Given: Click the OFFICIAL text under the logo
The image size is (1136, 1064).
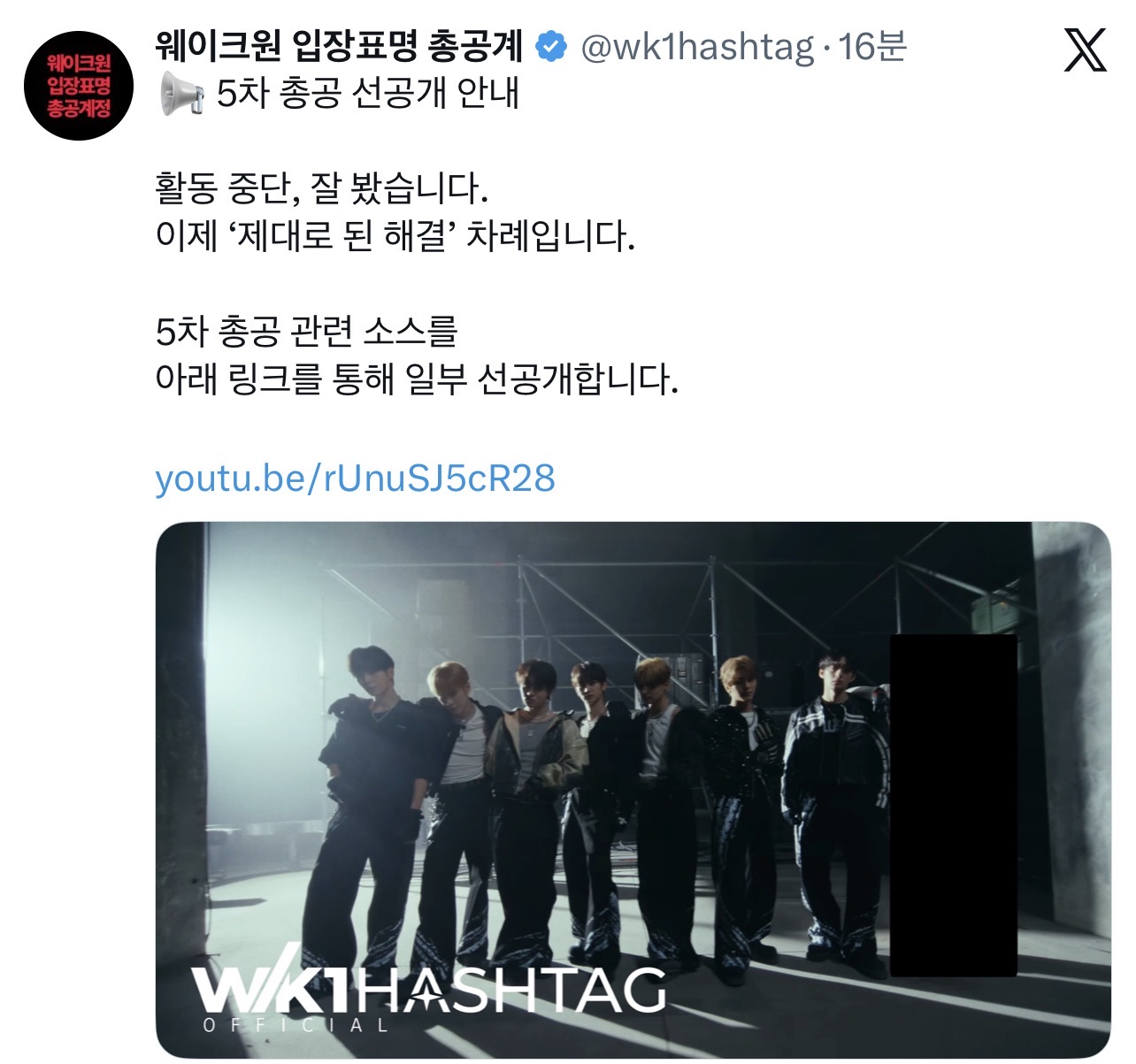Looking at the screenshot, I should (296, 1026).
